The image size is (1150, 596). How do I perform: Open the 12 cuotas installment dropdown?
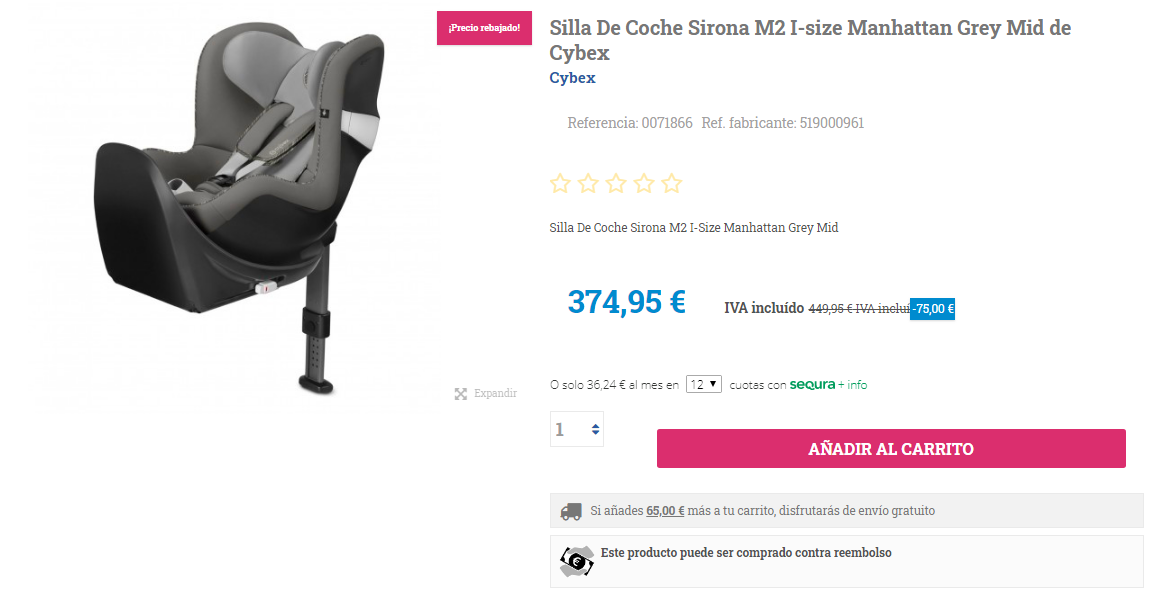(x=703, y=384)
